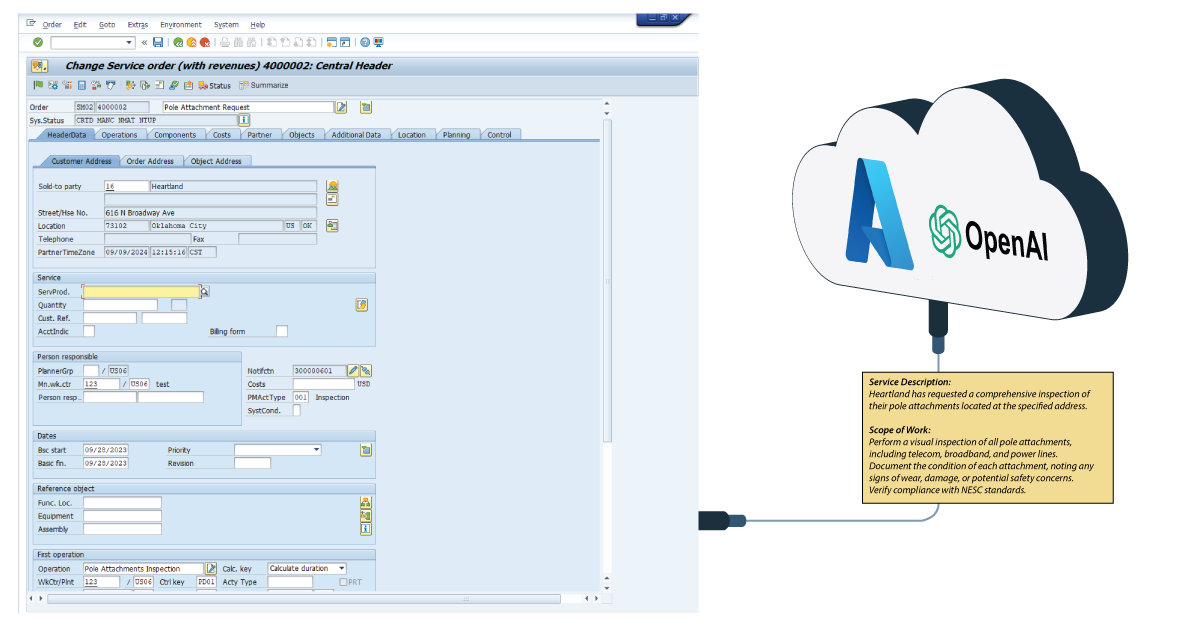
Task: Open the System menu
Action: [226, 24]
